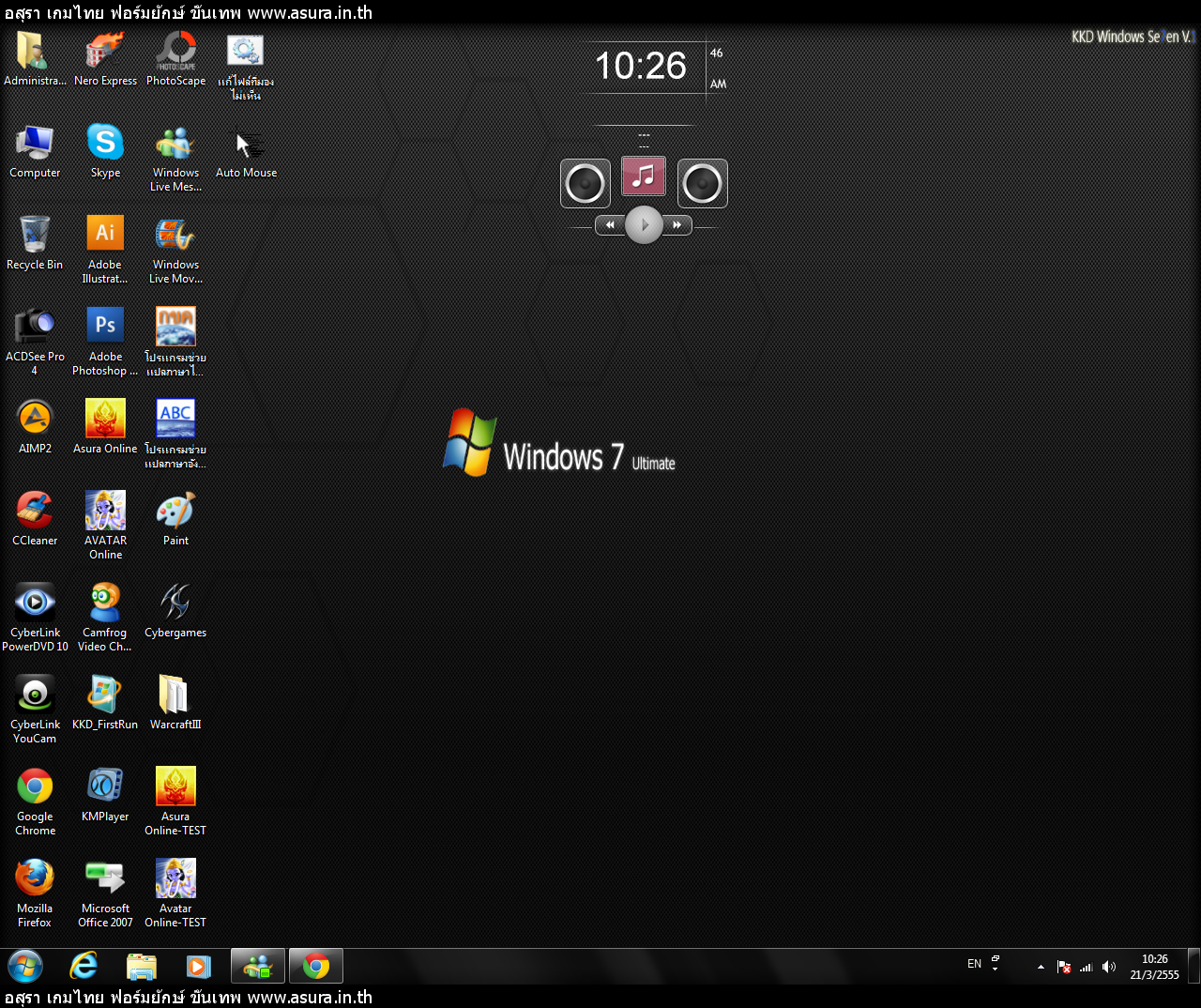This screenshot has height=1008, width=1201.
Task: Click the Show desktop button
Action: (x=1193, y=966)
